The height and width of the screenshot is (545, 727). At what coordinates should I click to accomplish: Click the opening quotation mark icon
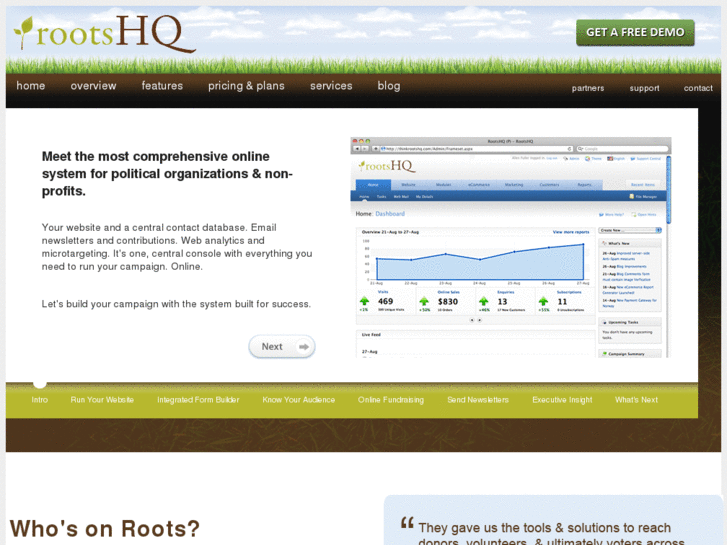point(407,523)
